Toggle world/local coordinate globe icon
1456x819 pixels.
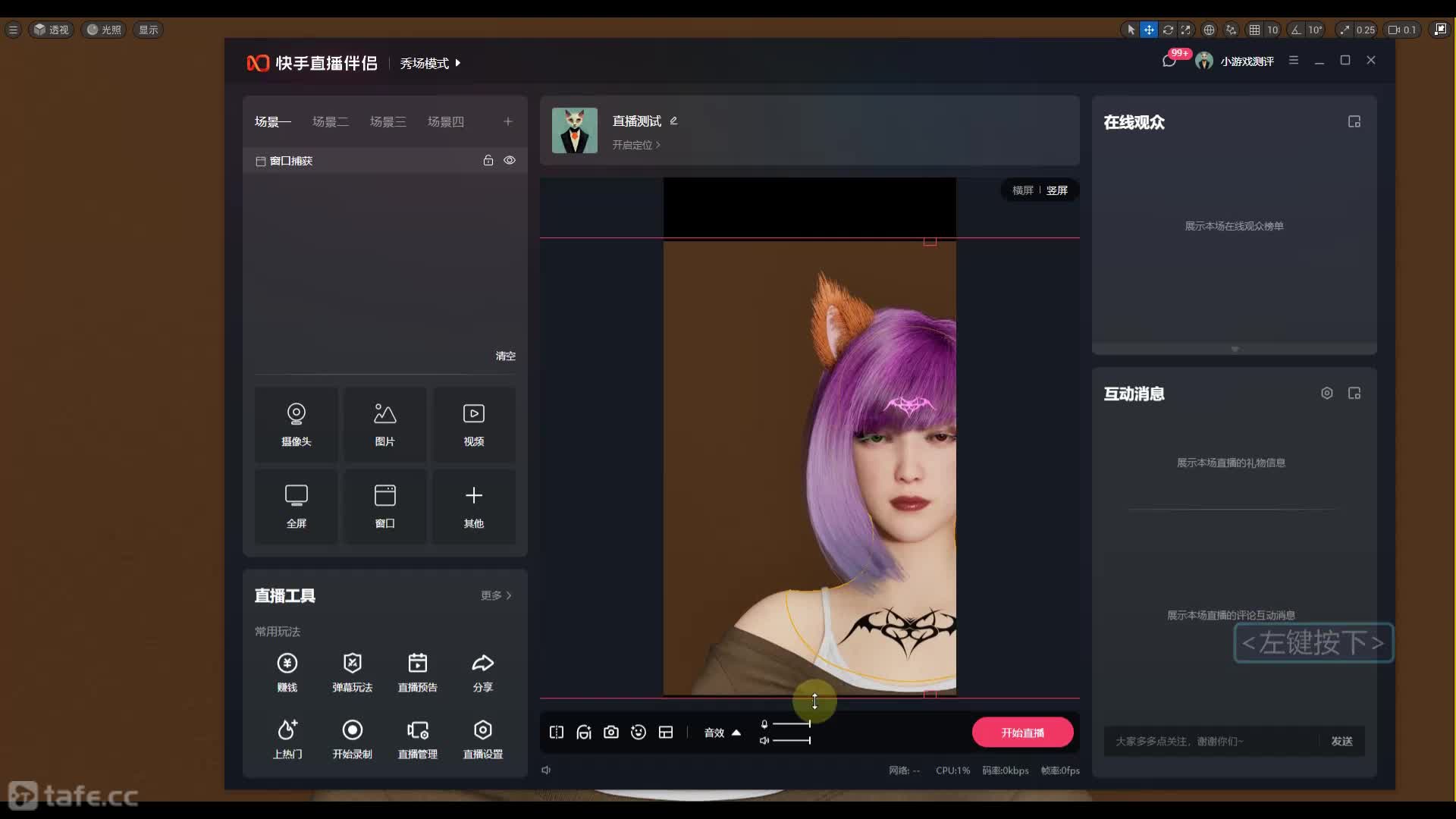point(1209,30)
